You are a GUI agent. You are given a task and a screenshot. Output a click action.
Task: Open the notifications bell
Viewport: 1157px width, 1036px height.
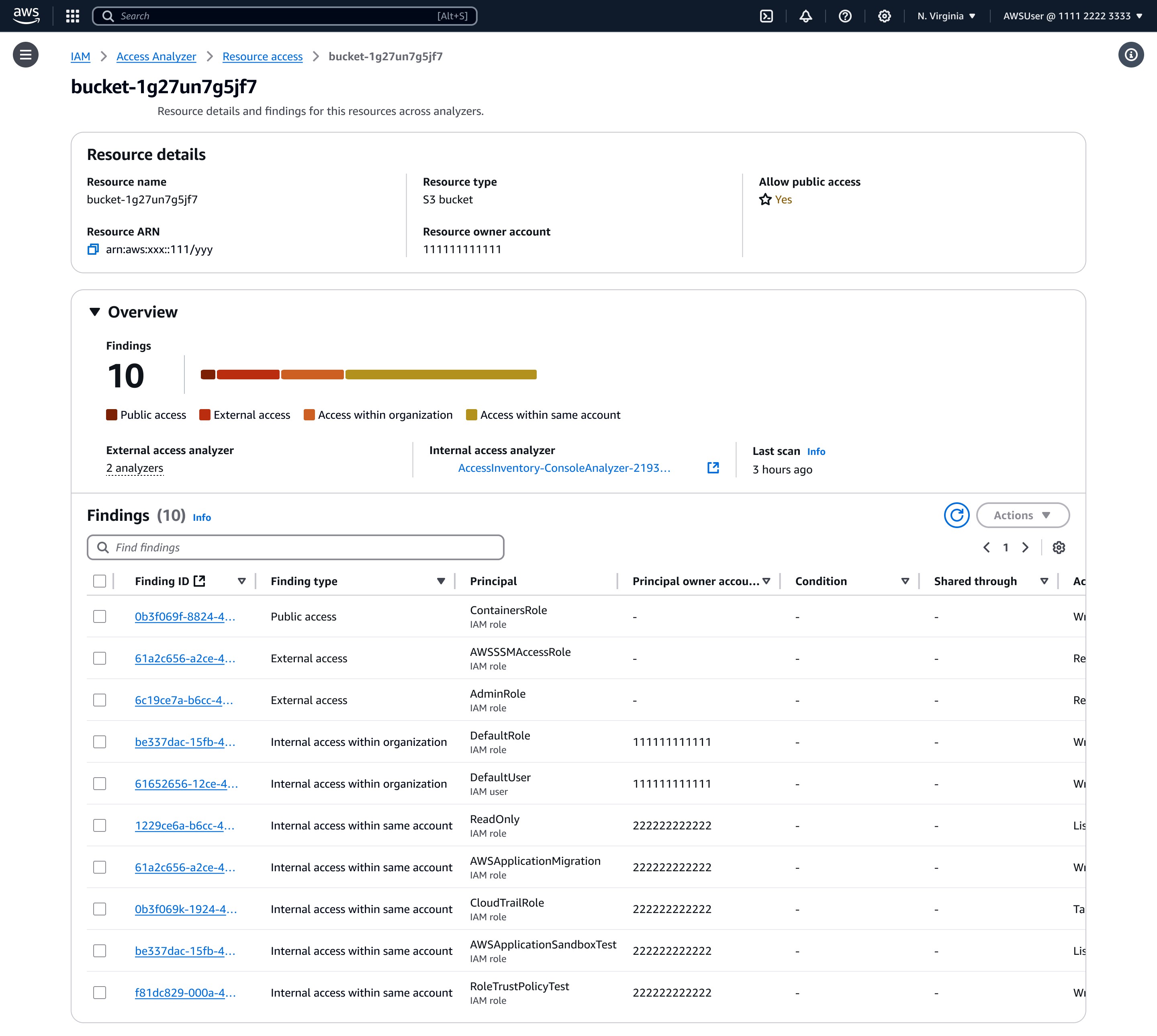point(805,16)
